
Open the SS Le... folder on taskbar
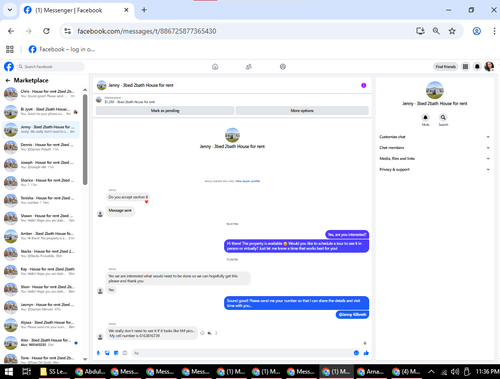click(54, 371)
